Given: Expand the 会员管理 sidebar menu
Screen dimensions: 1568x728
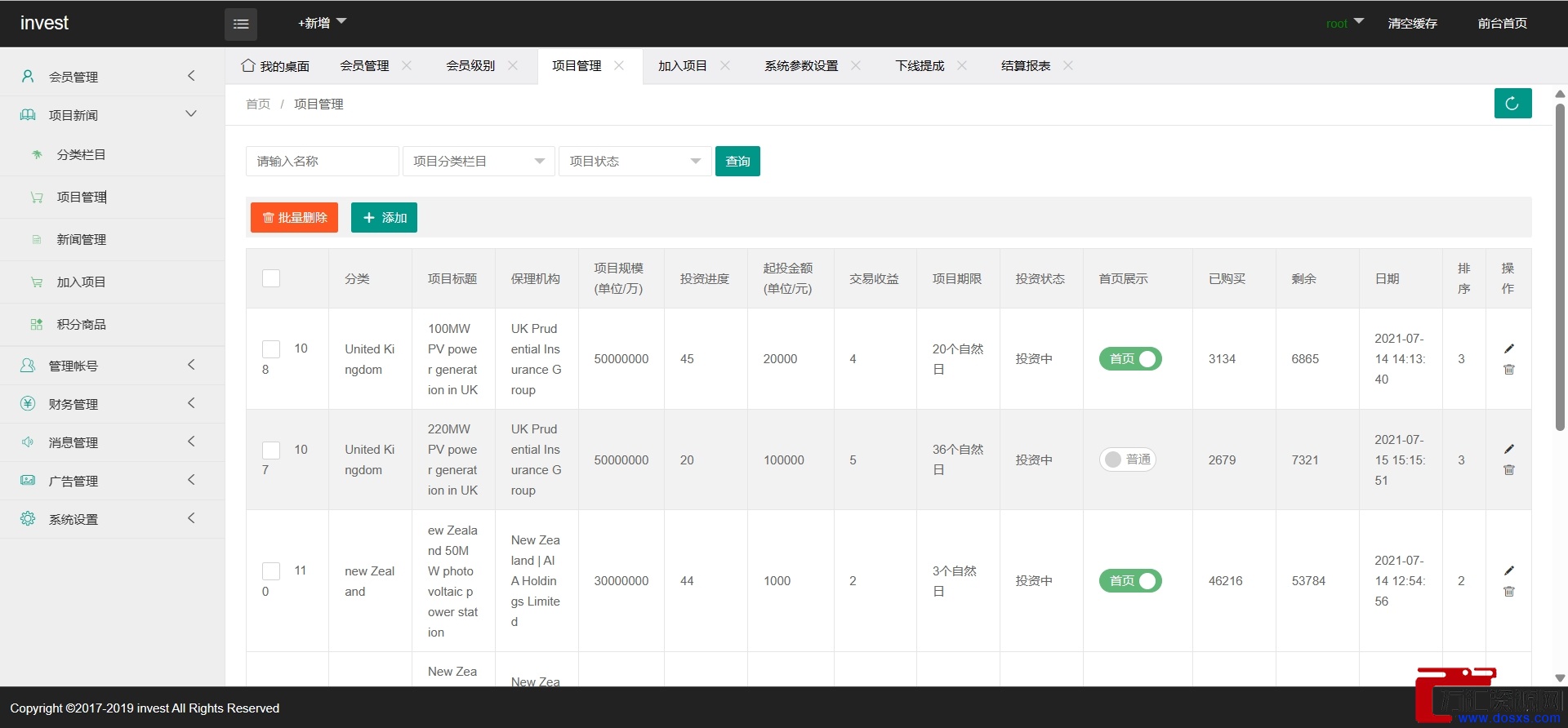Looking at the screenshot, I should pos(191,76).
